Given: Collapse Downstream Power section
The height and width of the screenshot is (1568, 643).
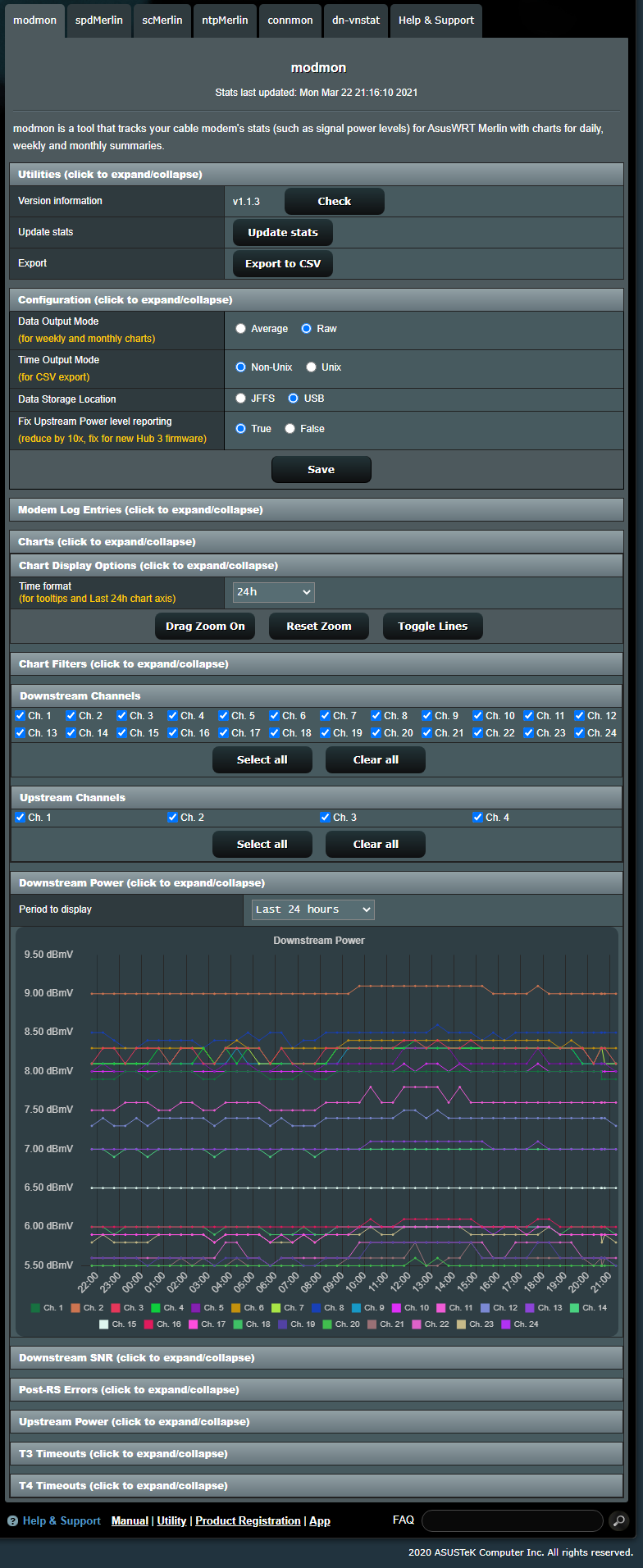Looking at the screenshot, I should (317, 883).
